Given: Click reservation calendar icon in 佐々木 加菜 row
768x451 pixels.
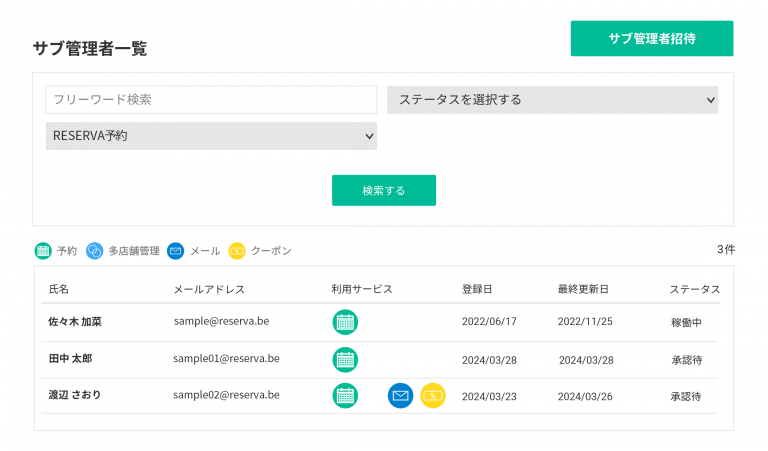Looking at the screenshot, I should click(345, 322).
